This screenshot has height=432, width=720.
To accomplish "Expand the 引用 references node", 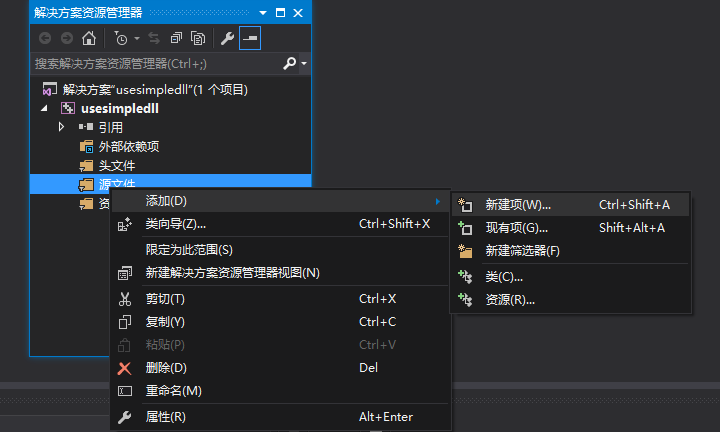I will pos(61,127).
